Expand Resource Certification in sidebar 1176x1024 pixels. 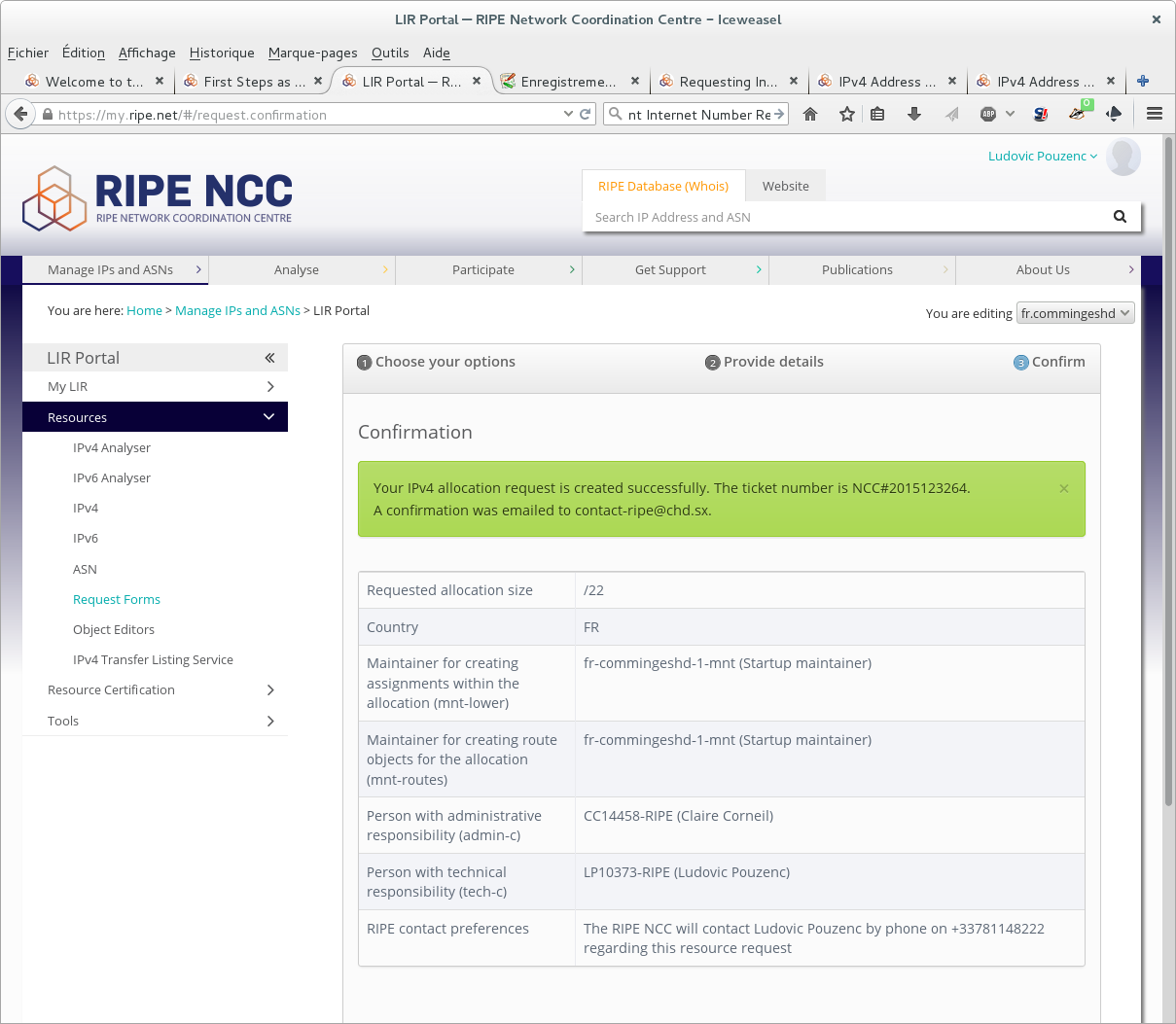[x=156, y=690]
